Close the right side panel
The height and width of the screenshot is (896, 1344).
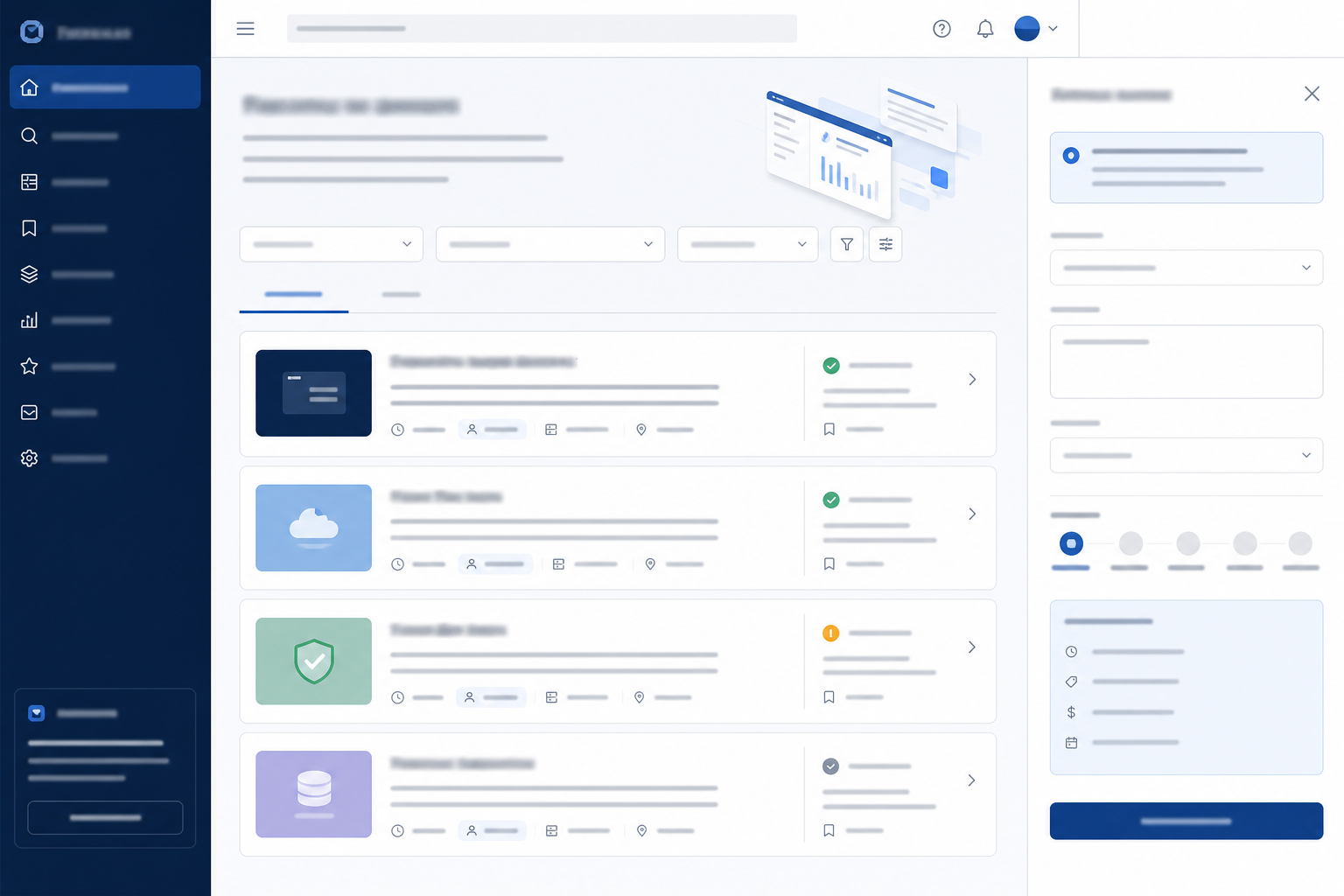pos(1312,94)
